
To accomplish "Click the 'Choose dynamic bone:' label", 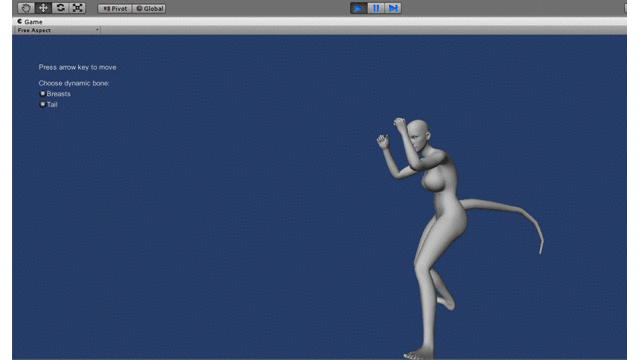I will (x=74, y=83).
